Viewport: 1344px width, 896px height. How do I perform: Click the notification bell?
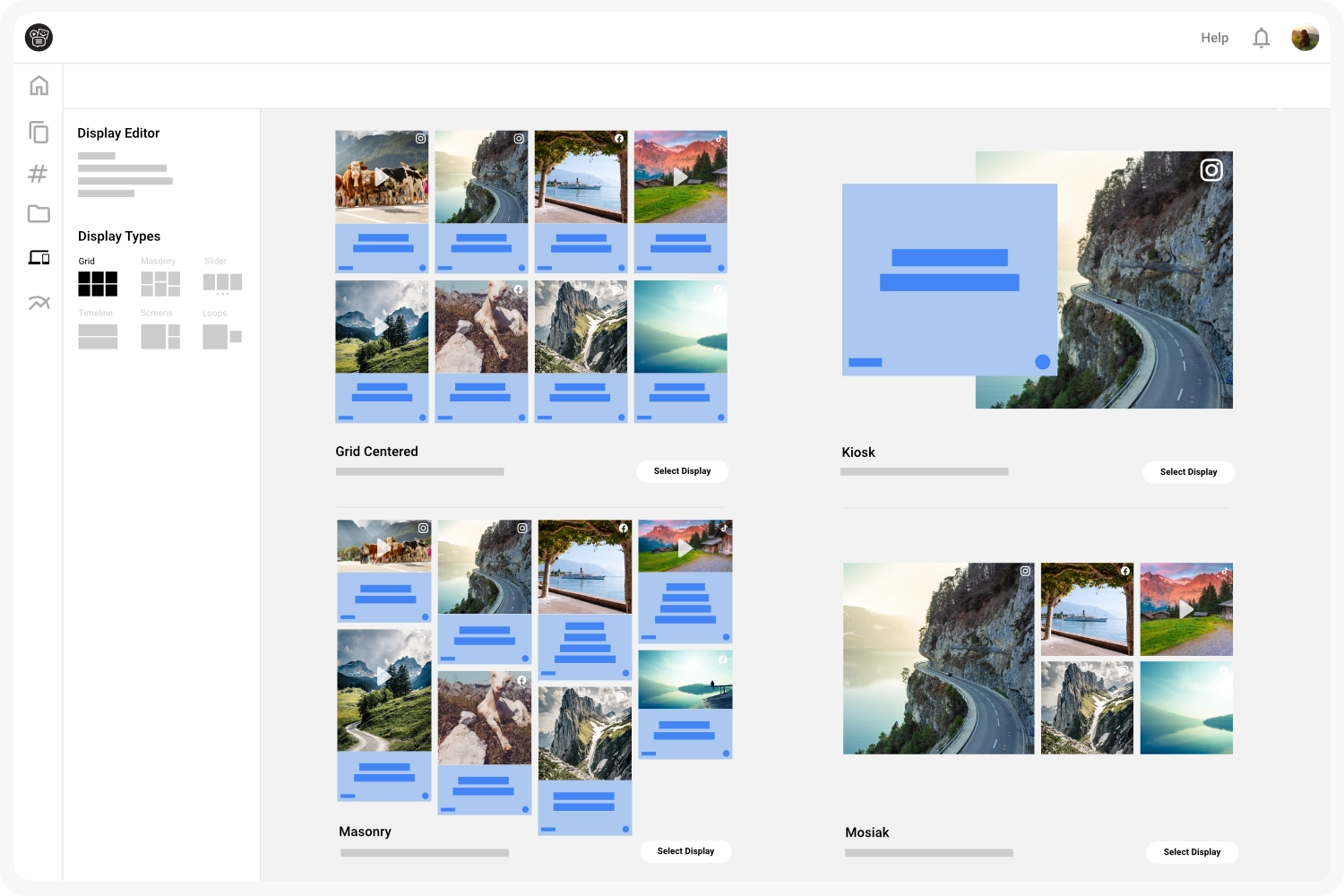[1261, 38]
